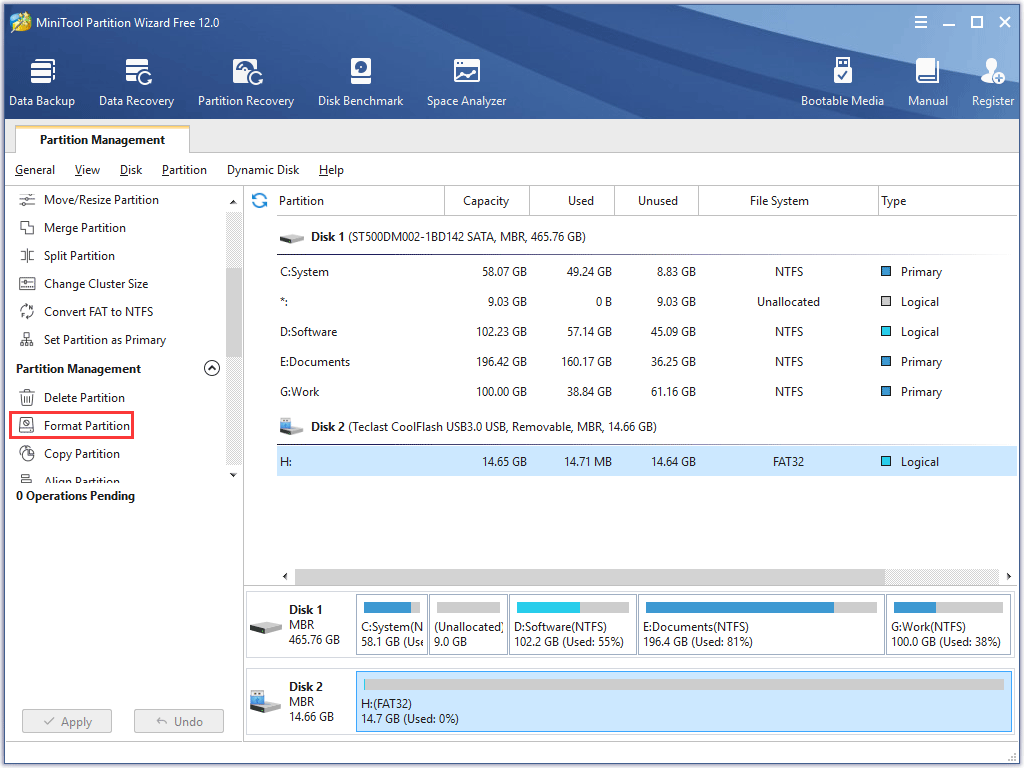Viewport: 1024px width, 768px height.
Task: Click Delete Partition in the sidebar
Action: (x=84, y=398)
